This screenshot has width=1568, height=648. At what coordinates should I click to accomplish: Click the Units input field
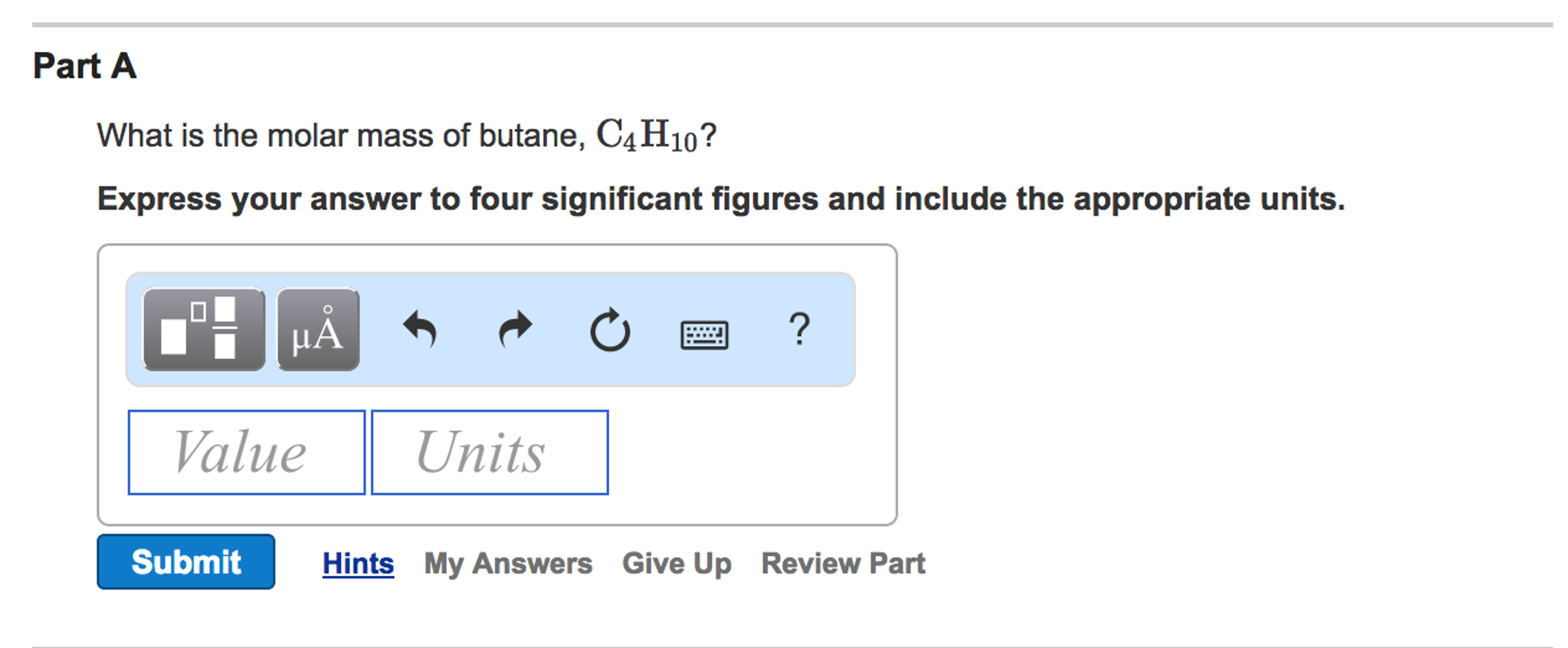coord(488,452)
